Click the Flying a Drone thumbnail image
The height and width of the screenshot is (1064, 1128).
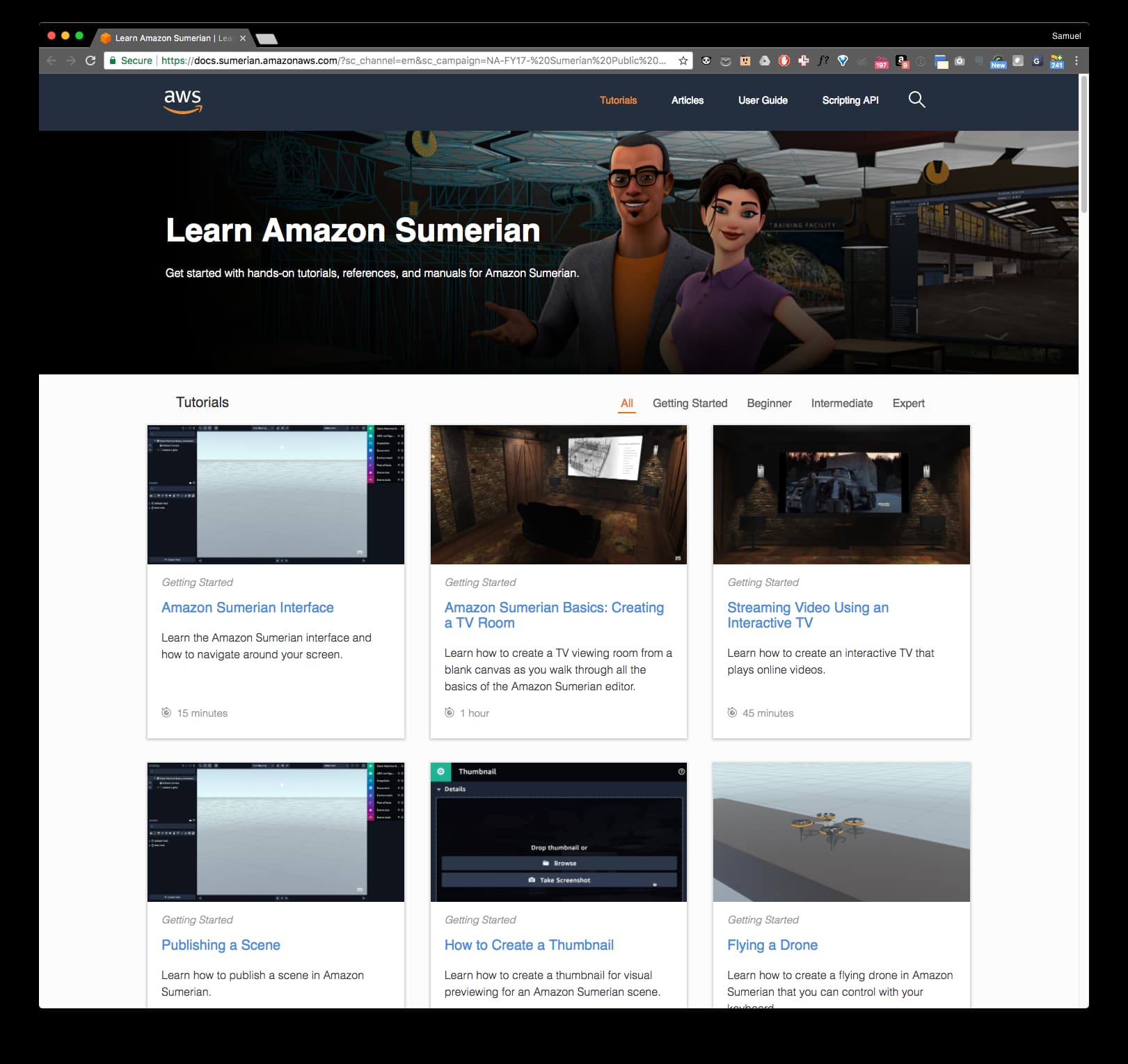[841, 832]
